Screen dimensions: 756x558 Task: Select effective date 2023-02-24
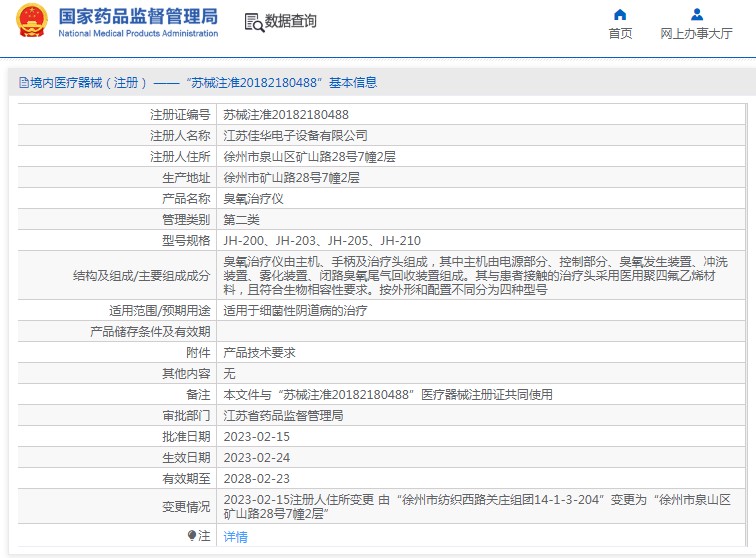coord(256,457)
